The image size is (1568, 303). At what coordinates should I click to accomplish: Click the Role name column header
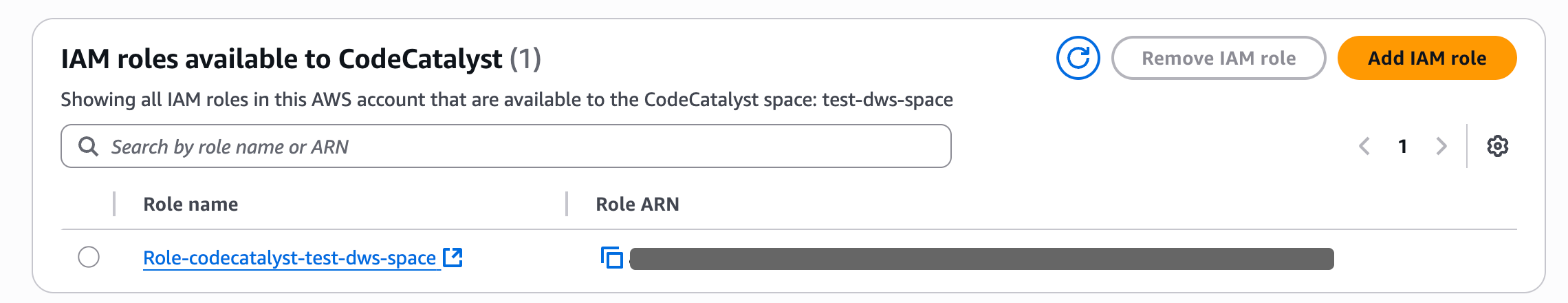190,204
